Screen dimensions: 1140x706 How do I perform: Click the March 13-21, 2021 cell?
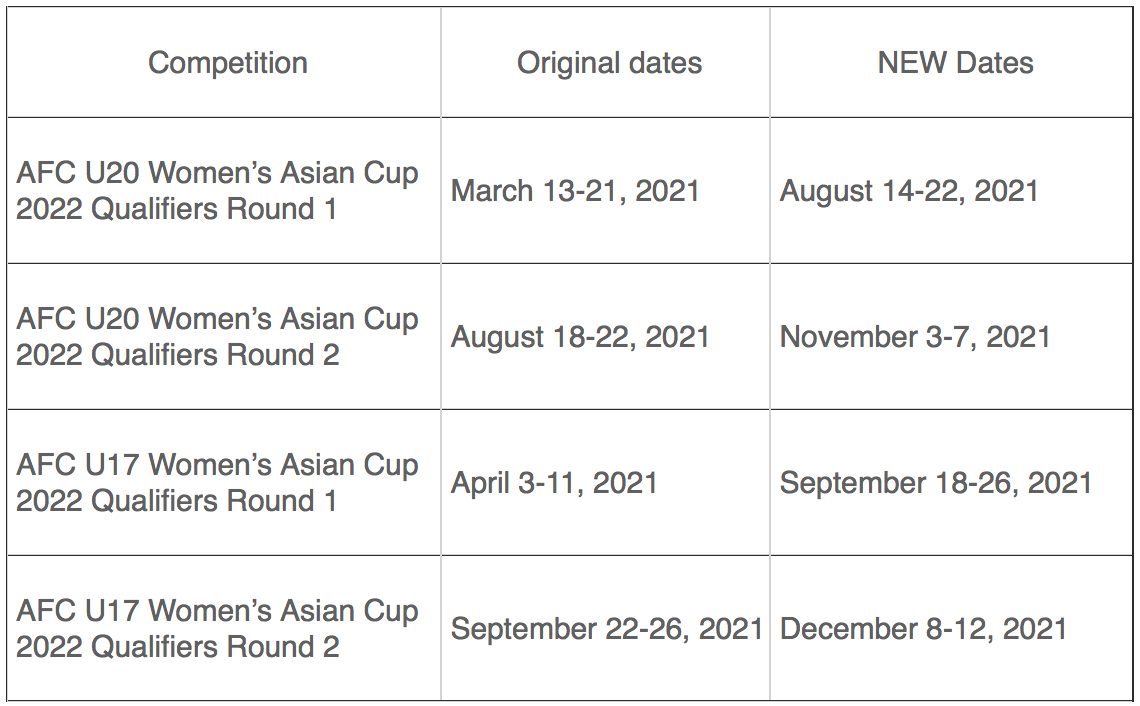point(605,190)
